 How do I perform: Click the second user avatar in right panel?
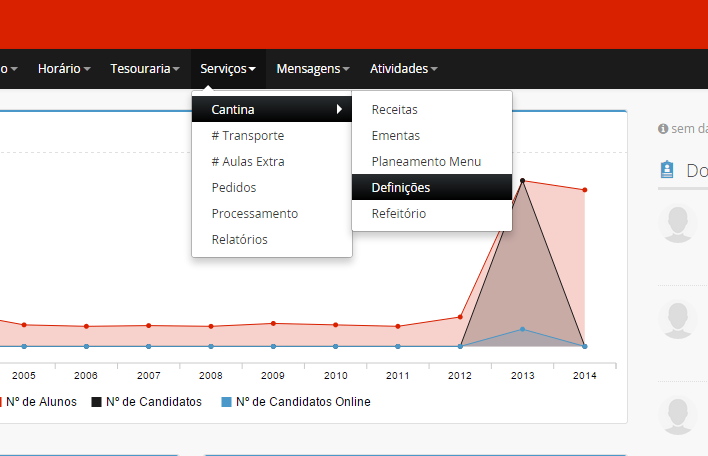tap(679, 319)
